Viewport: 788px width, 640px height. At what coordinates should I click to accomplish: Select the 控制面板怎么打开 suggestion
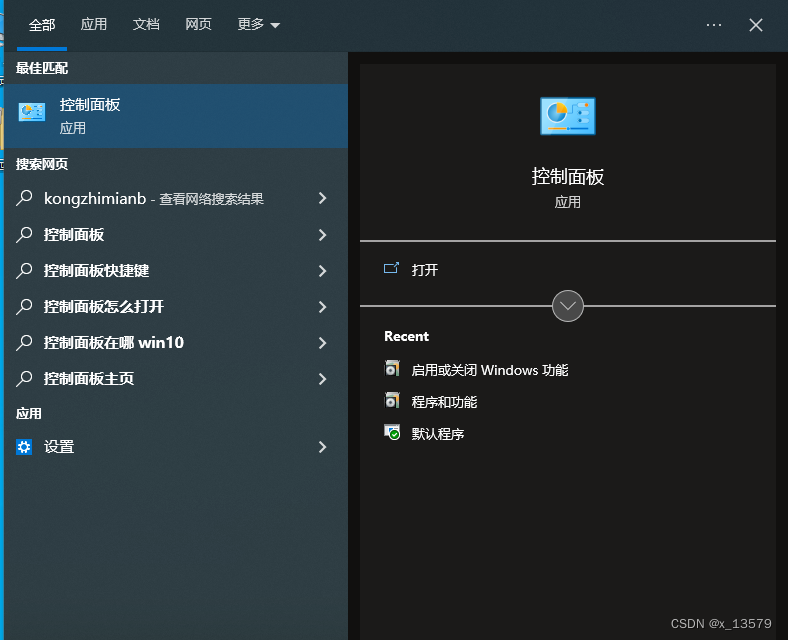pyautogui.click(x=176, y=307)
